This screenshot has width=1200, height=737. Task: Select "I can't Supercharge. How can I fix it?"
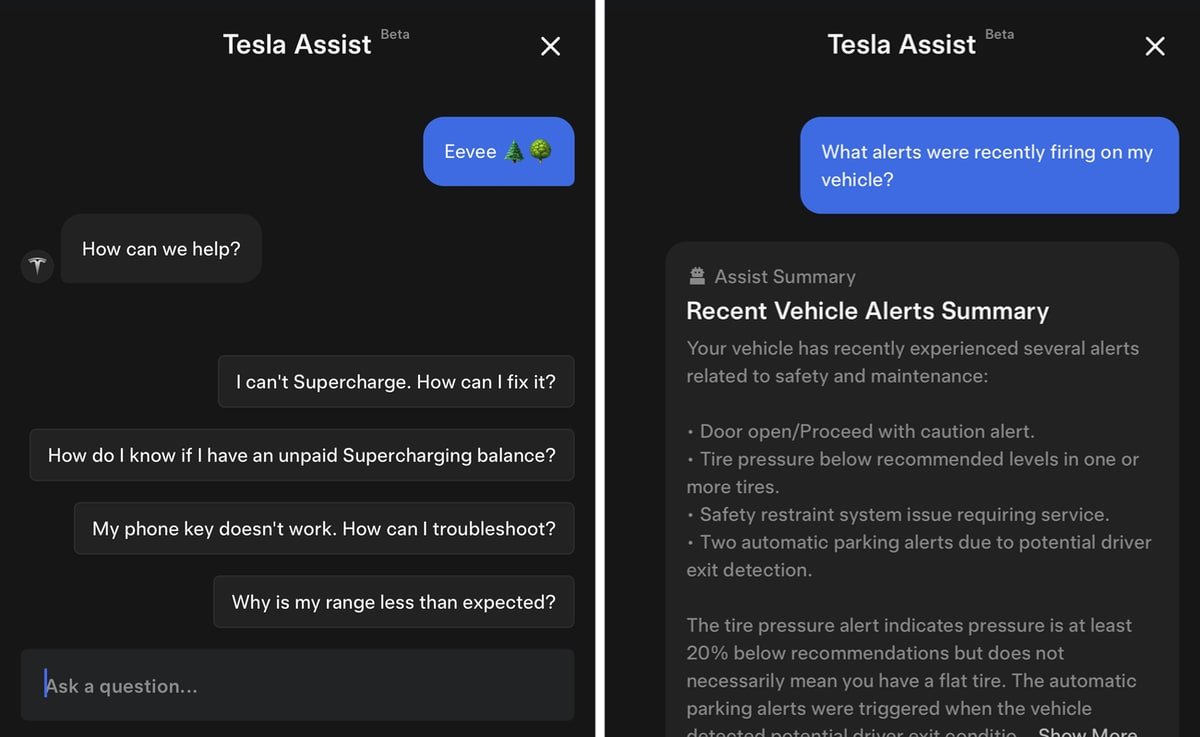click(x=396, y=381)
